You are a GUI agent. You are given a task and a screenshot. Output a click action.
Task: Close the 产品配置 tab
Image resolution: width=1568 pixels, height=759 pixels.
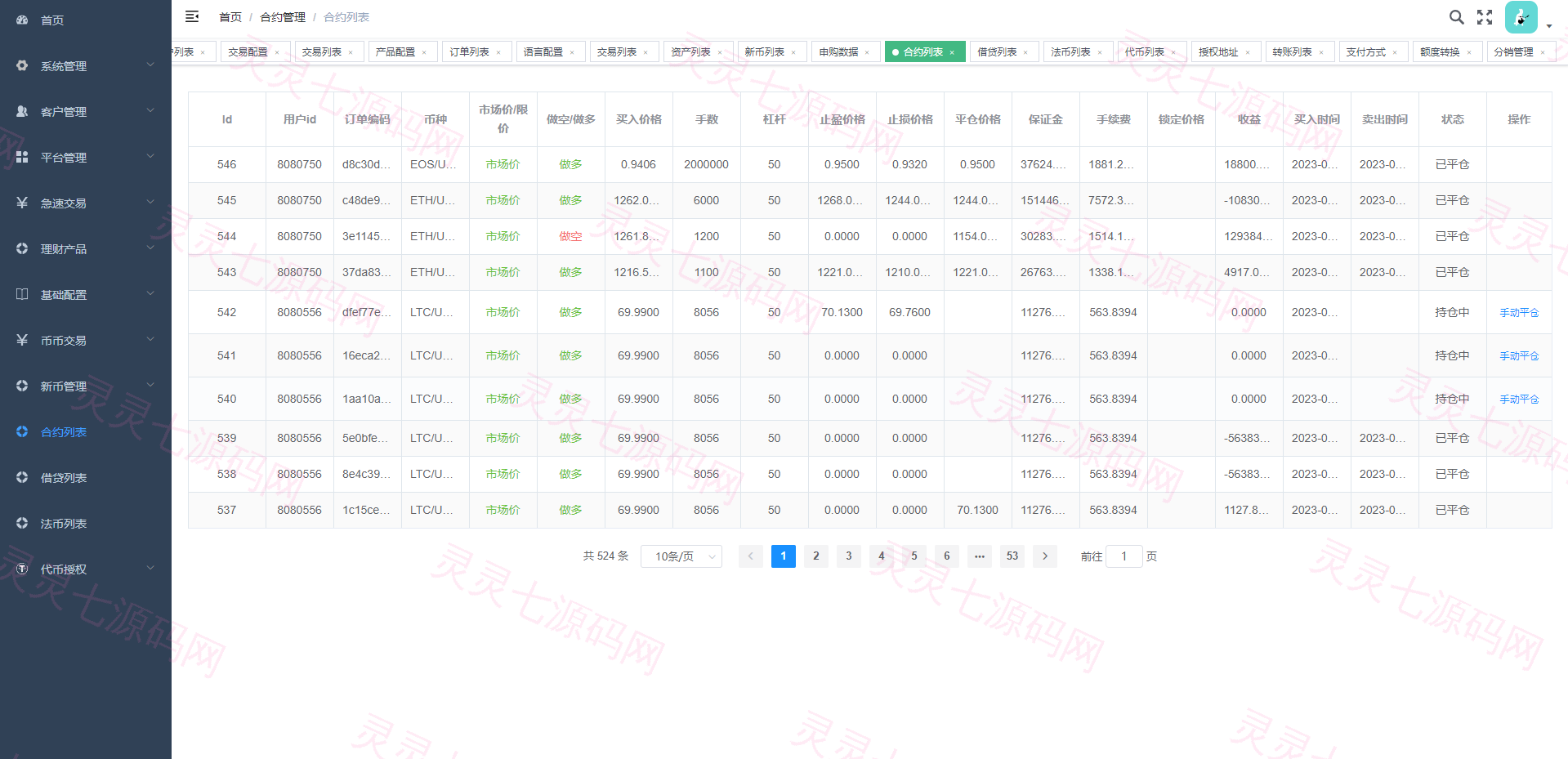click(x=424, y=52)
